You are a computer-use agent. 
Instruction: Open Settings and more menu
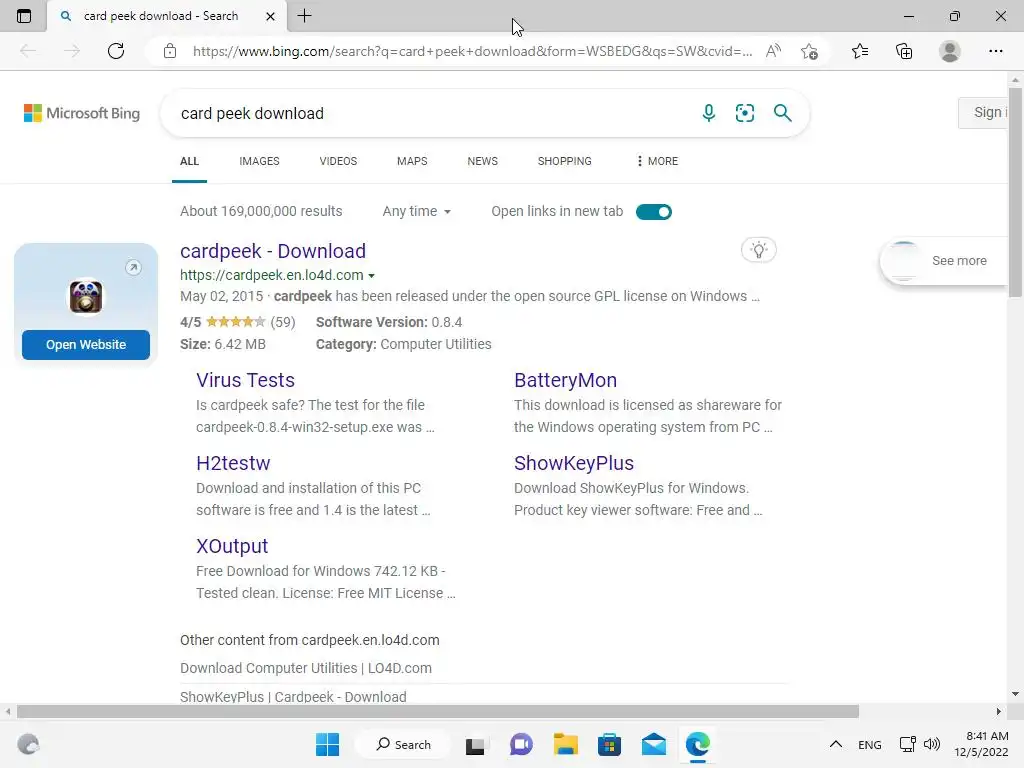coord(995,51)
